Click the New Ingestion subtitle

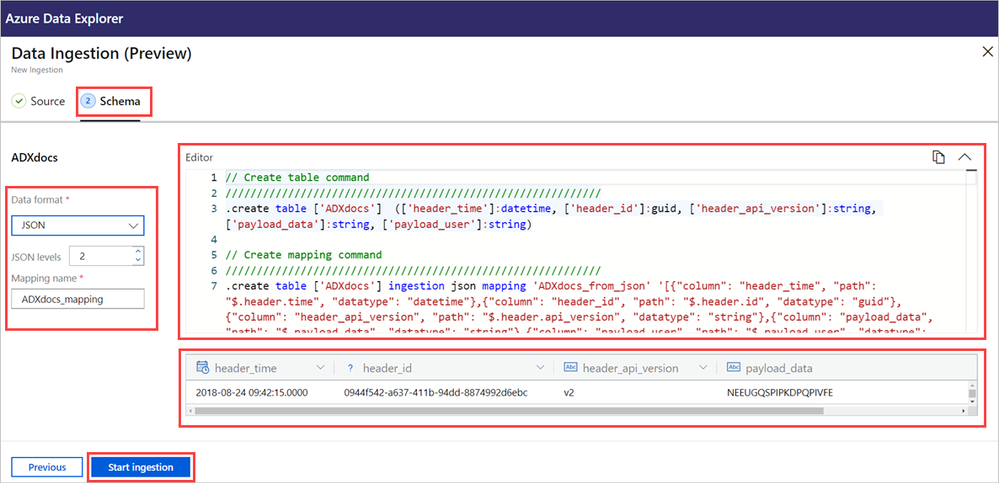click(37, 70)
